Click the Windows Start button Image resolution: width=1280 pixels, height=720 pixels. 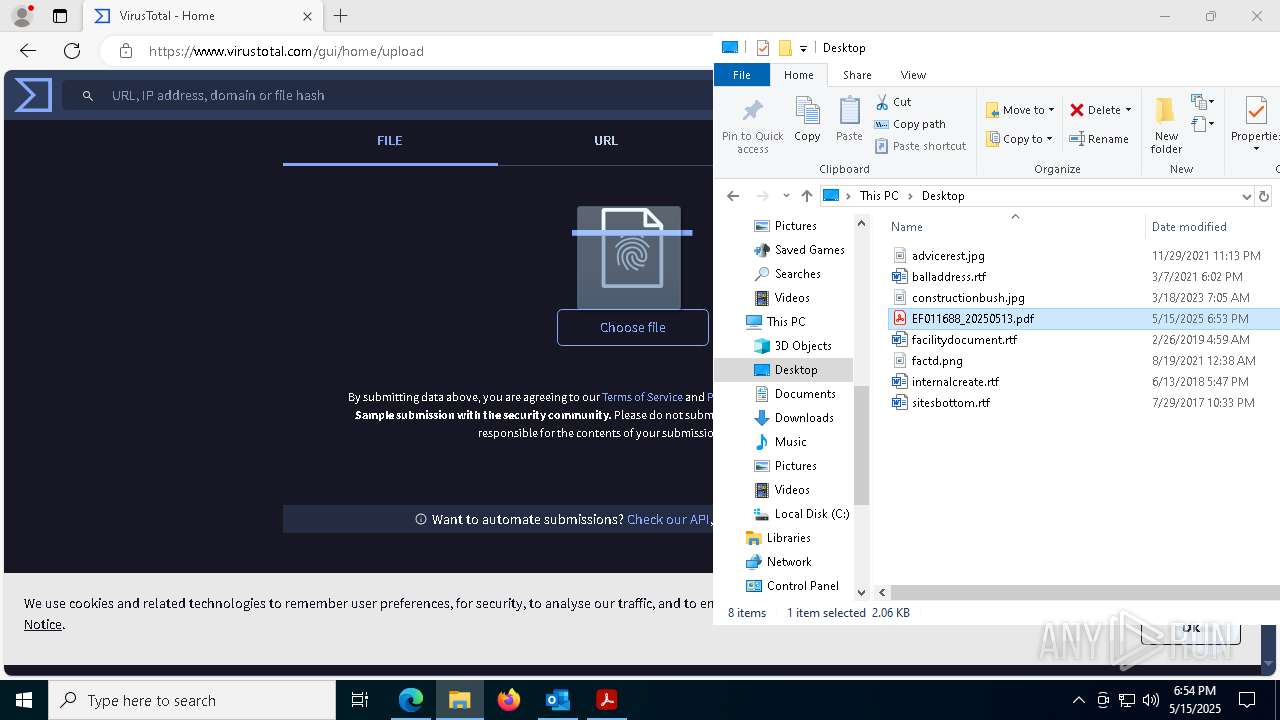pos(24,700)
